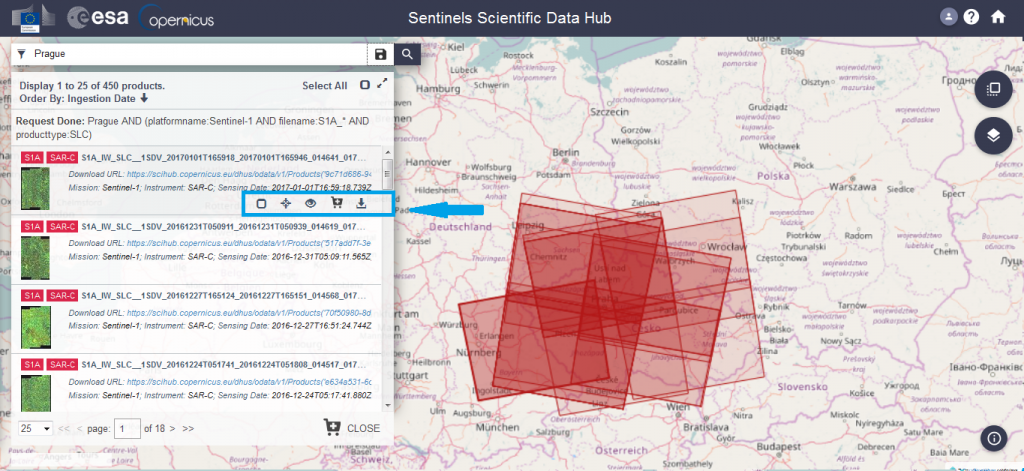Open download URL for 20161227T165124 product
This screenshot has width=1024, height=471.
pyautogui.click(x=249, y=312)
